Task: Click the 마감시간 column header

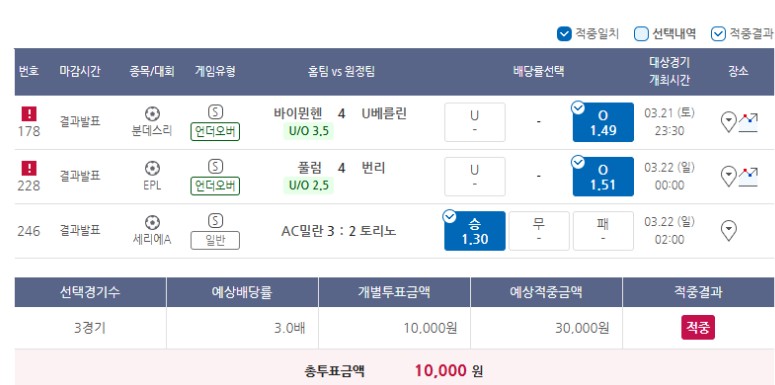Action: pyautogui.click(x=80, y=72)
